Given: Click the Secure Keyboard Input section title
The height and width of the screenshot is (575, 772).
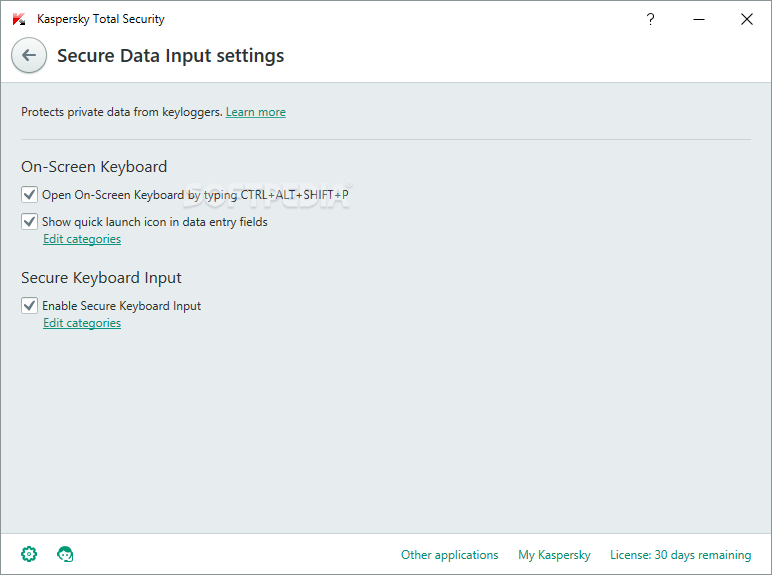Looking at the screenshot, I should click(x=101, y=278).
